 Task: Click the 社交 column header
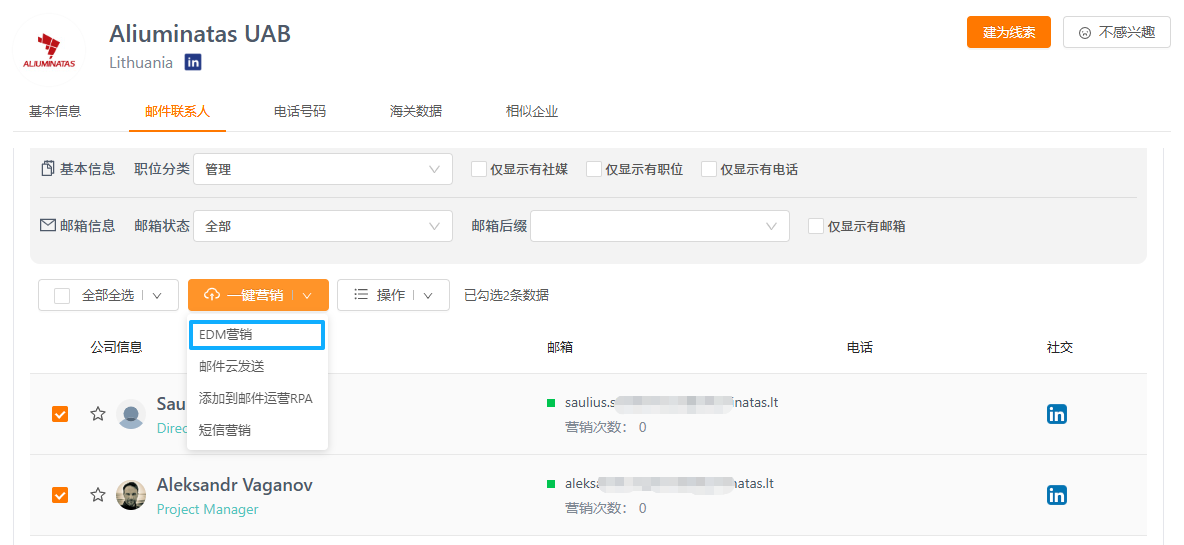1060,348
